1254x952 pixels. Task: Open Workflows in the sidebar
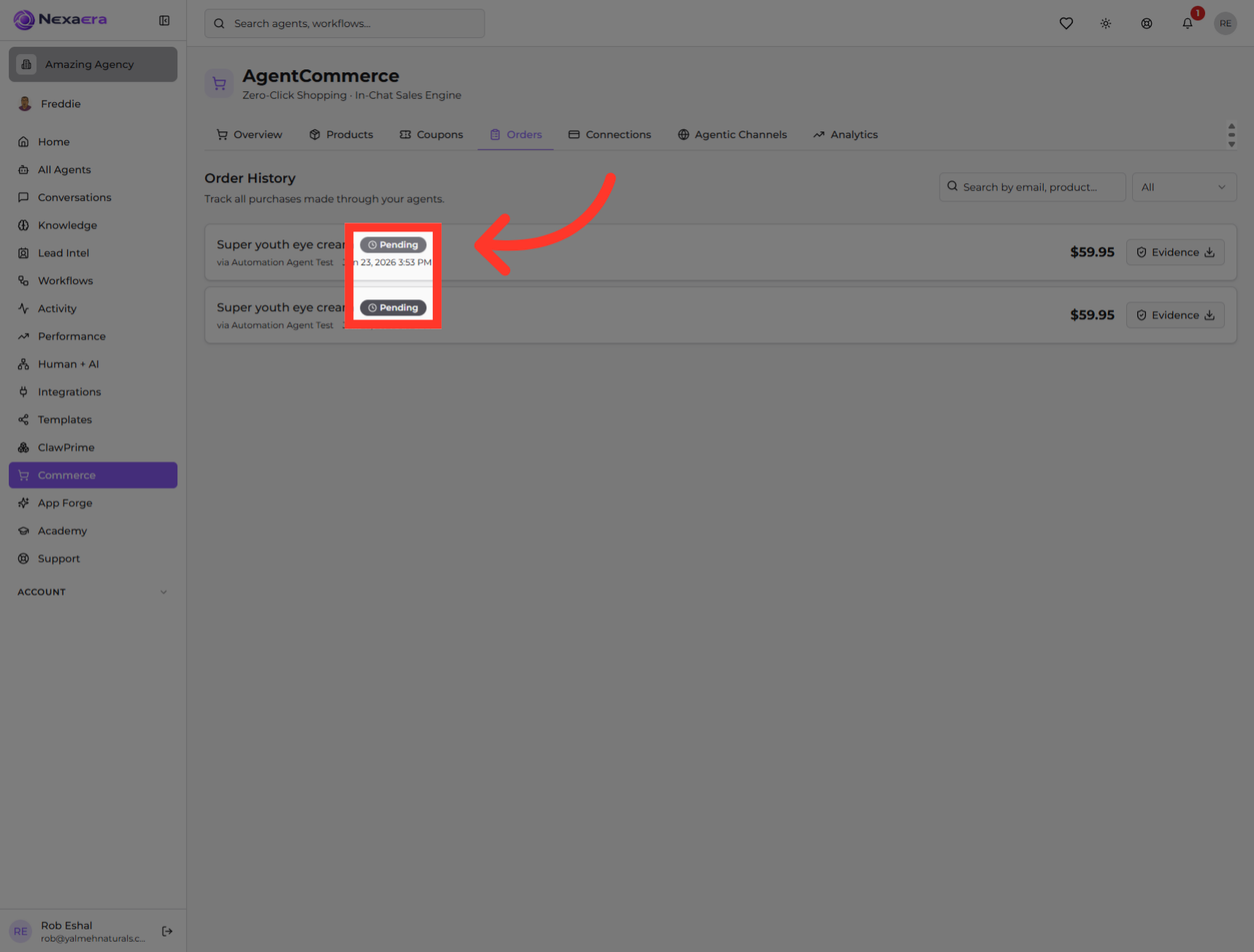point(93,280)
